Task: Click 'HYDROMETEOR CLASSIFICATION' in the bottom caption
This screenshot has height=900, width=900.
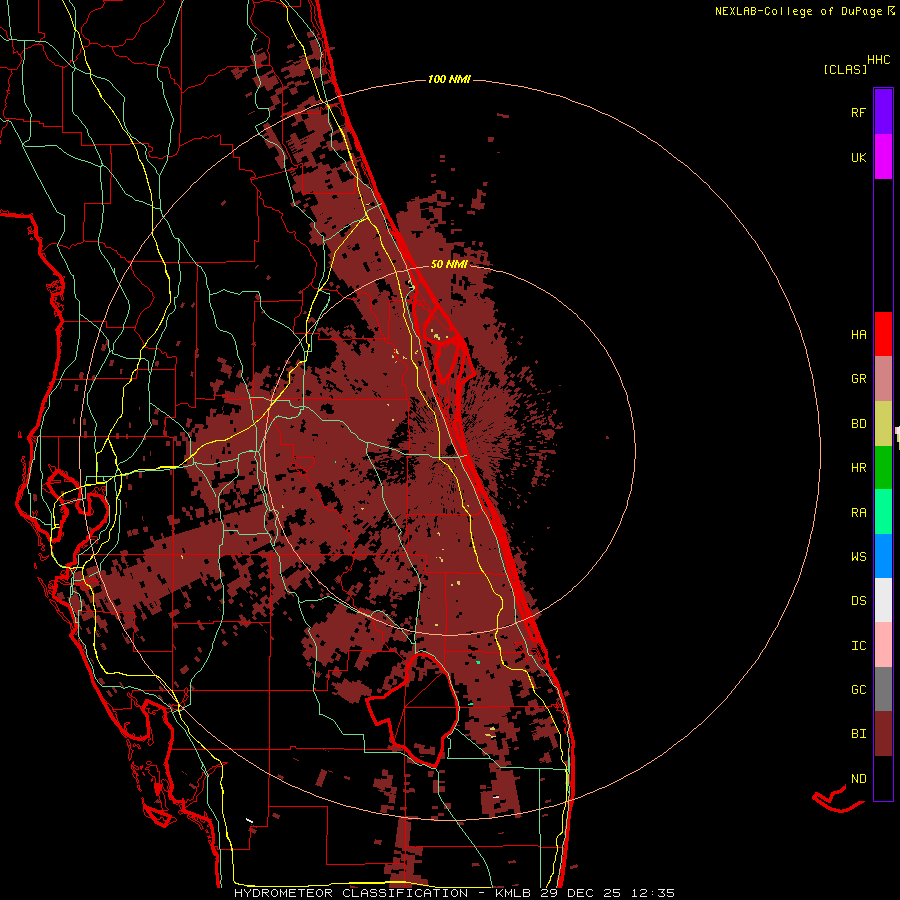Action: click(351, 893)
